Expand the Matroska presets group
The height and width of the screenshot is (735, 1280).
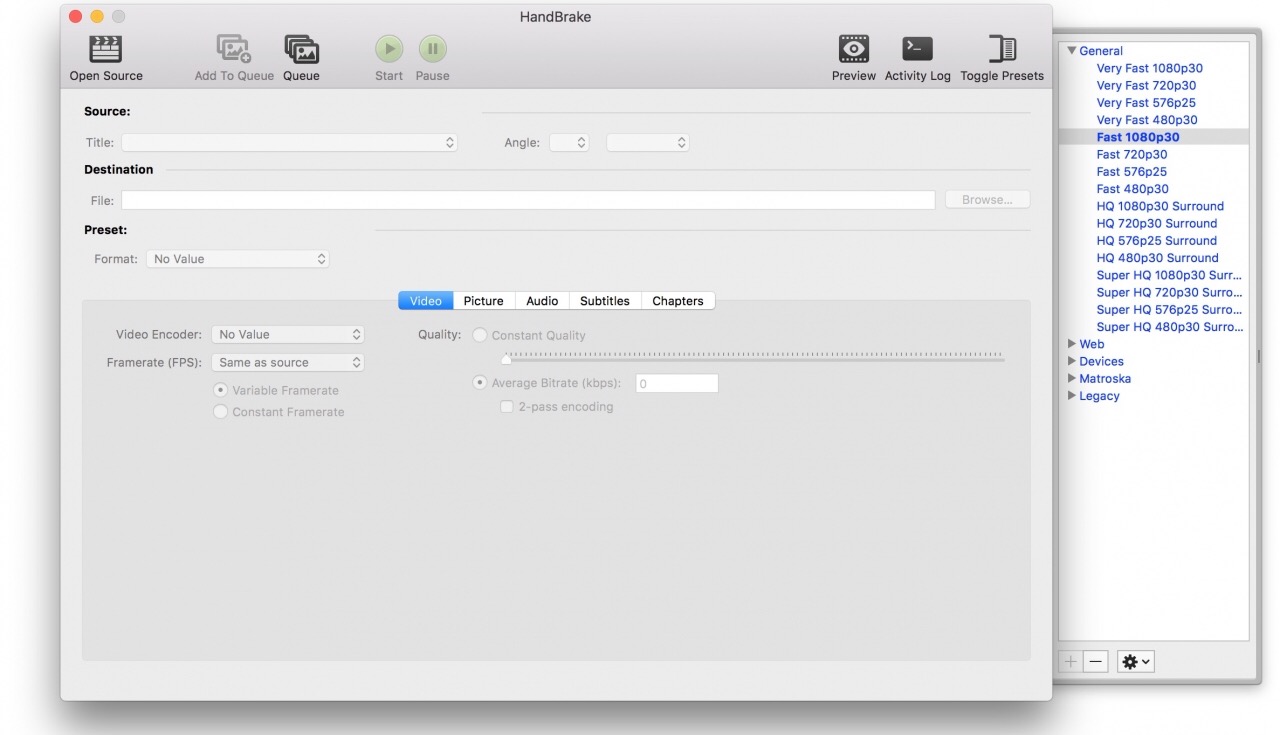click(x=1072, y=378)
